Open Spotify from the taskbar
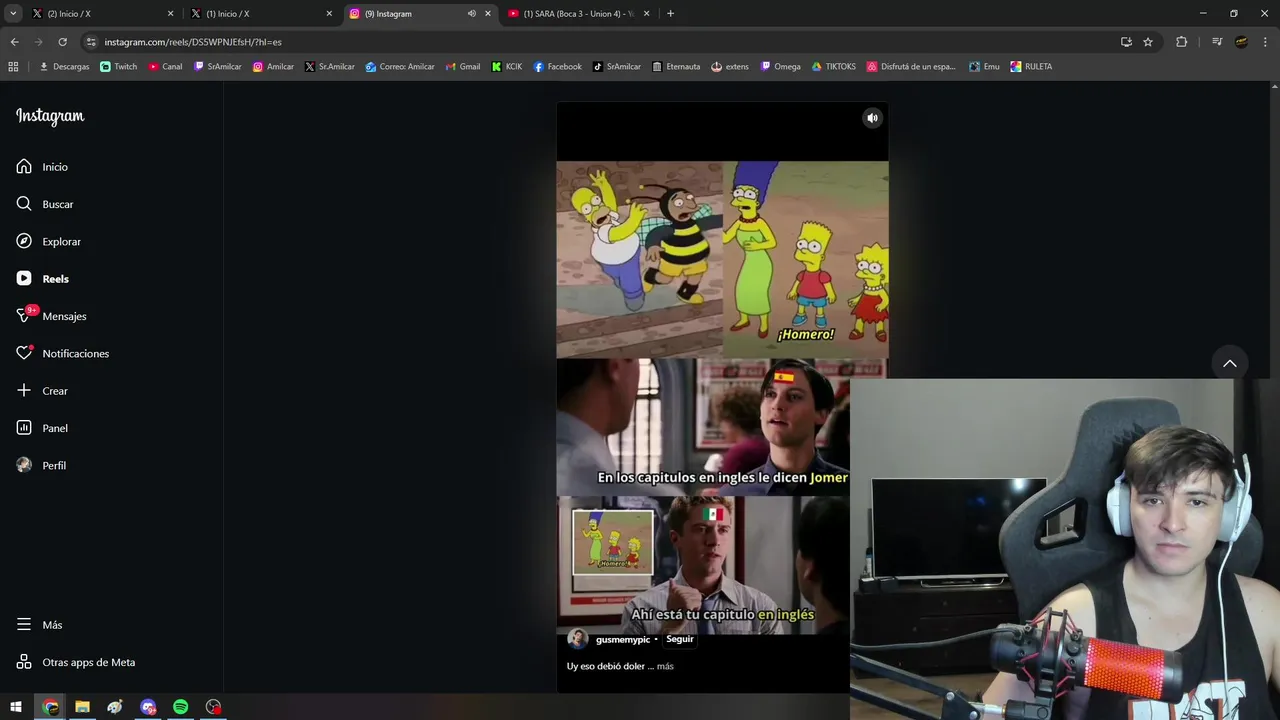 pyautogui.click(x=180, y=707)
